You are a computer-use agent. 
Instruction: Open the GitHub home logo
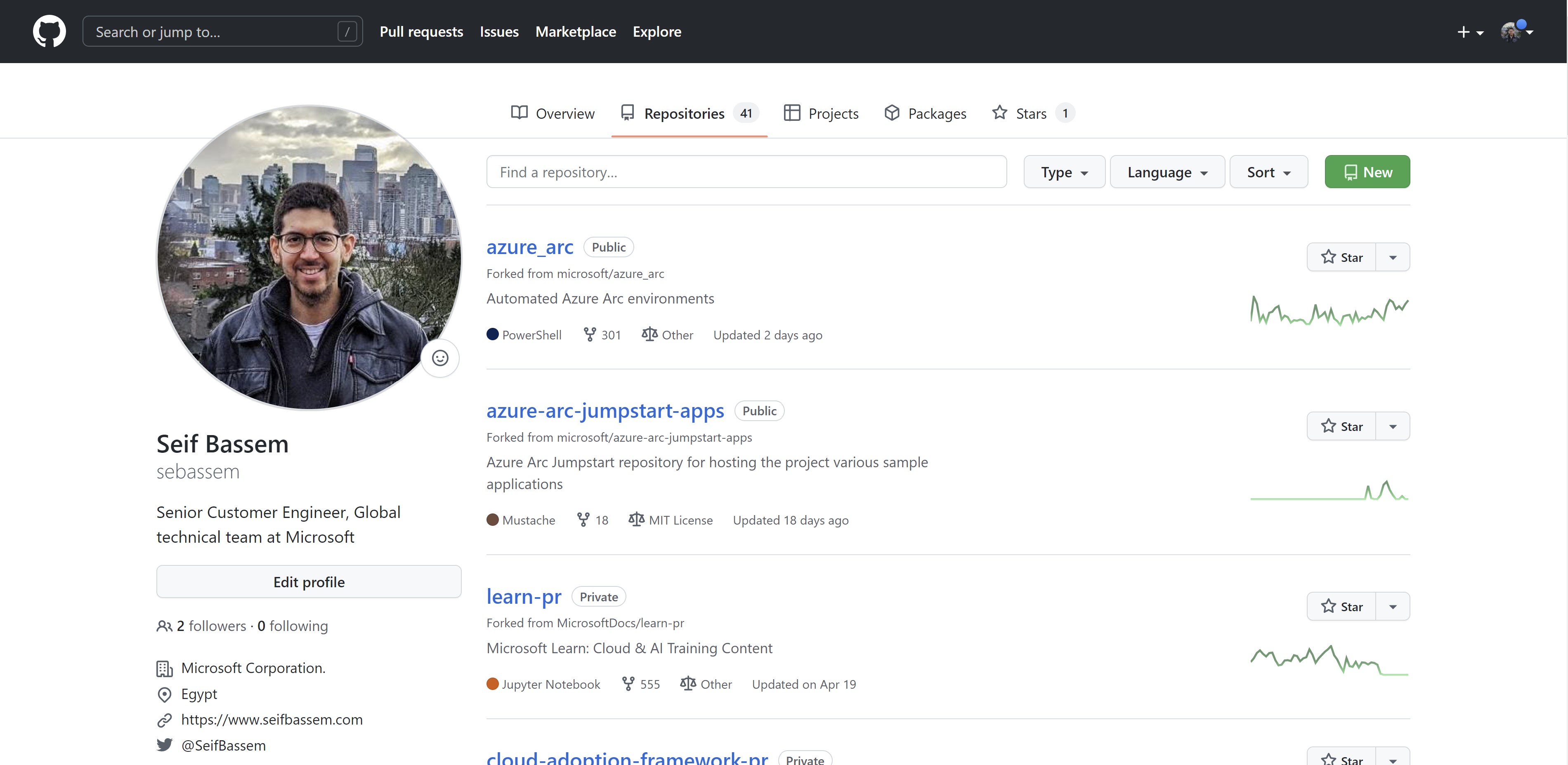[49, 31]
